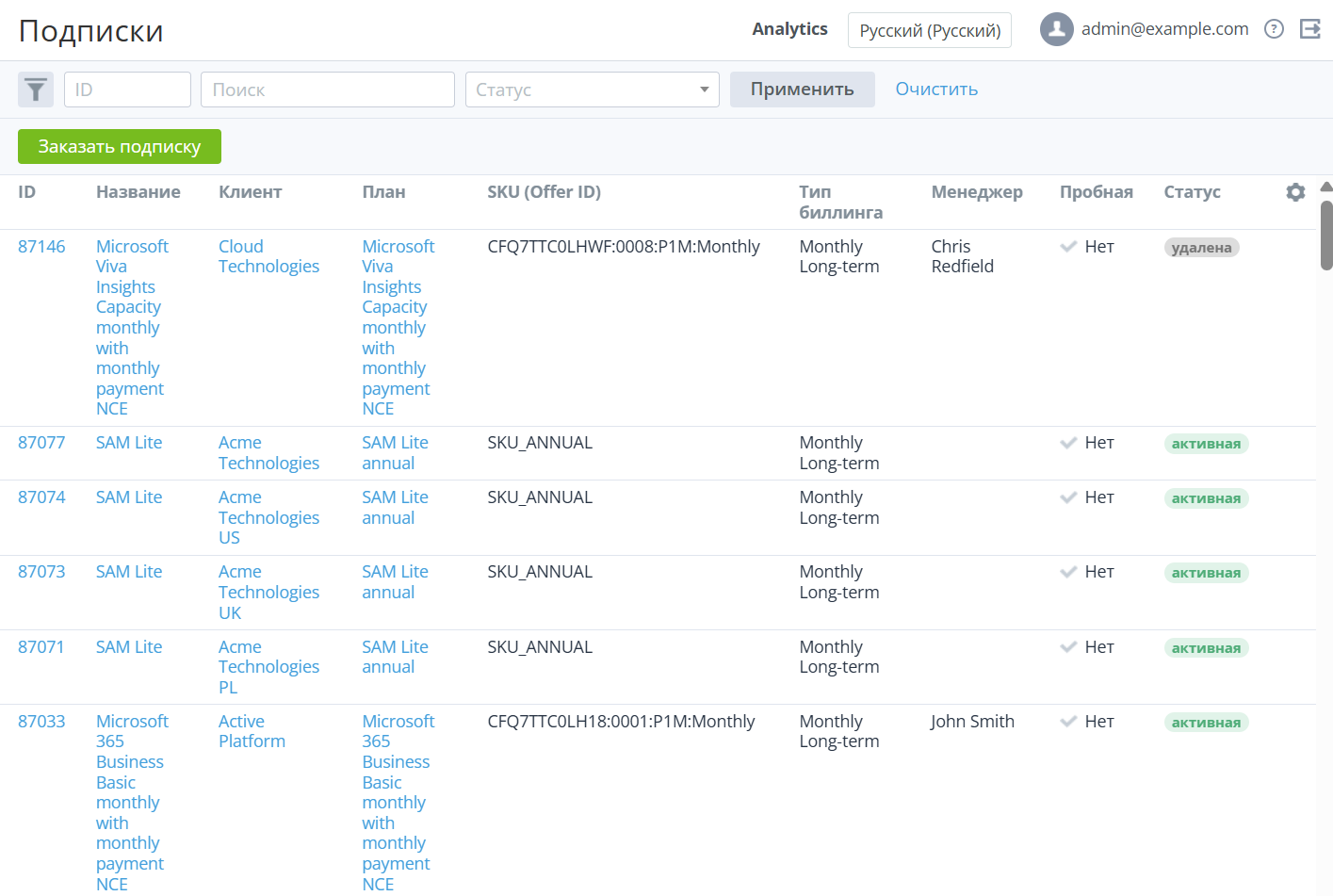Image resolution: width=1333 pixels, height=896 pixels.
Task: Click the vertical scrollbar thumb
Action: (x=1326, y=236)
